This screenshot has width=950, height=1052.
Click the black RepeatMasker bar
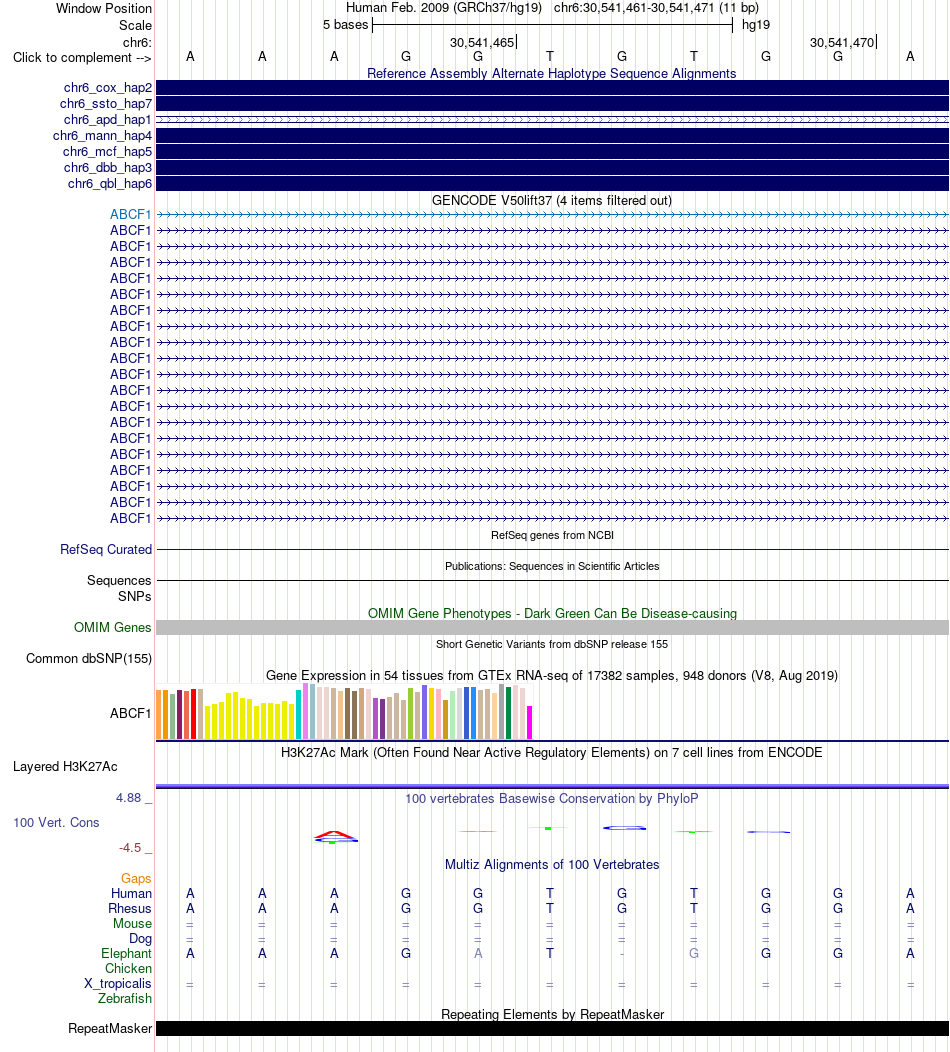pos(552,1029)
